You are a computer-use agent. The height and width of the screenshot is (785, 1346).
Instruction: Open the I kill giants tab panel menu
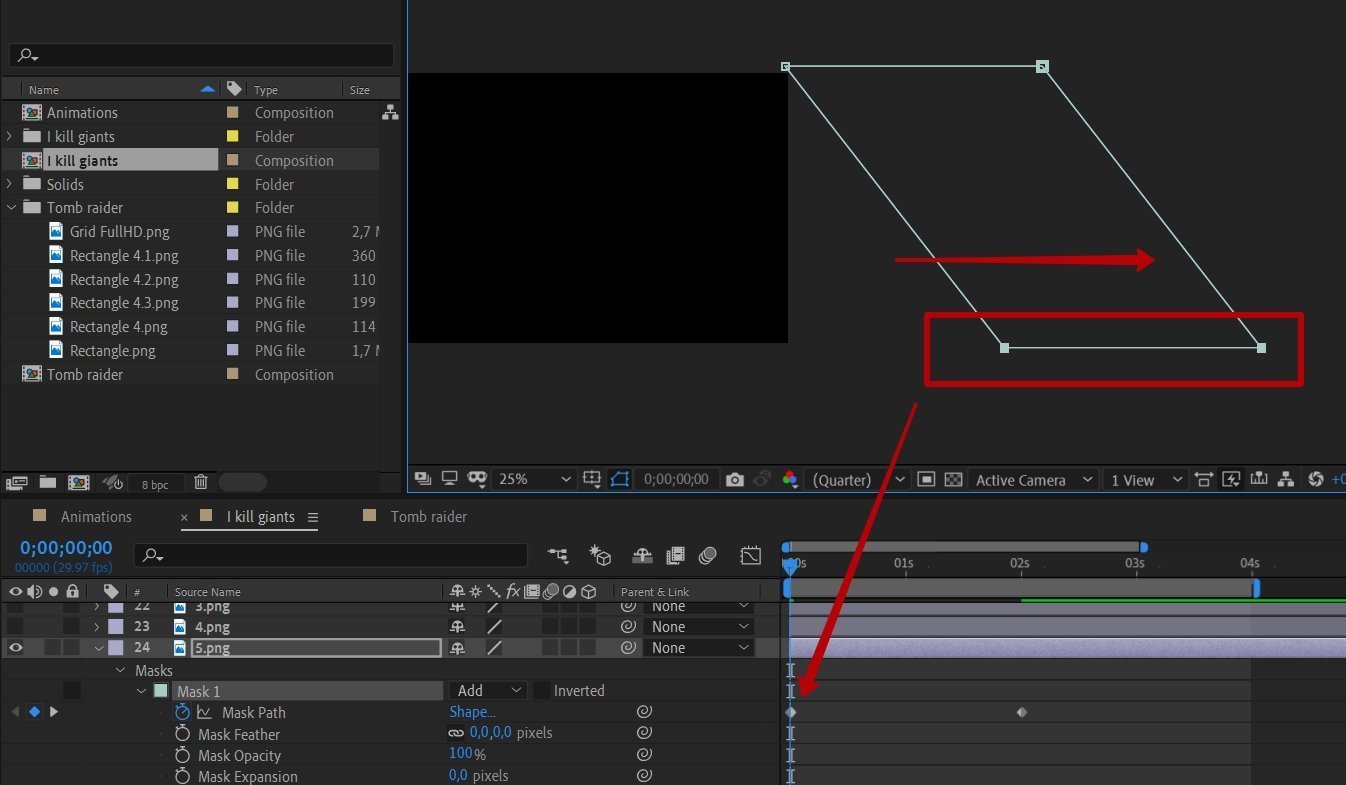(x=313, y=518)
